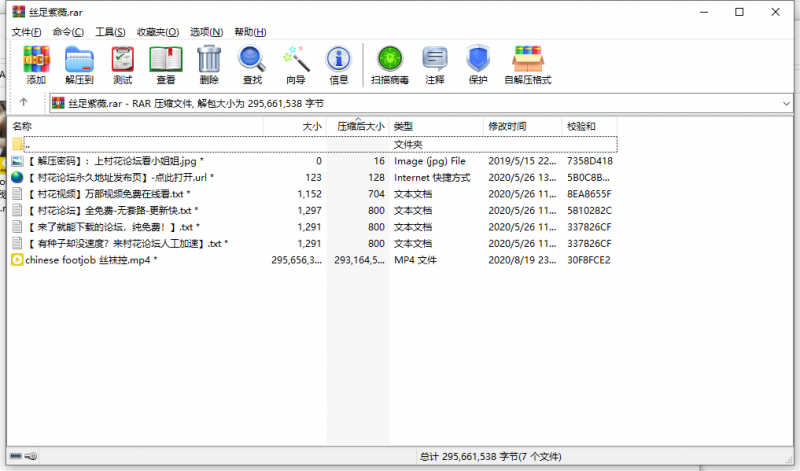Go up one level with the arrow button
The image size is (800, 471).
click(x=24, y=103)
